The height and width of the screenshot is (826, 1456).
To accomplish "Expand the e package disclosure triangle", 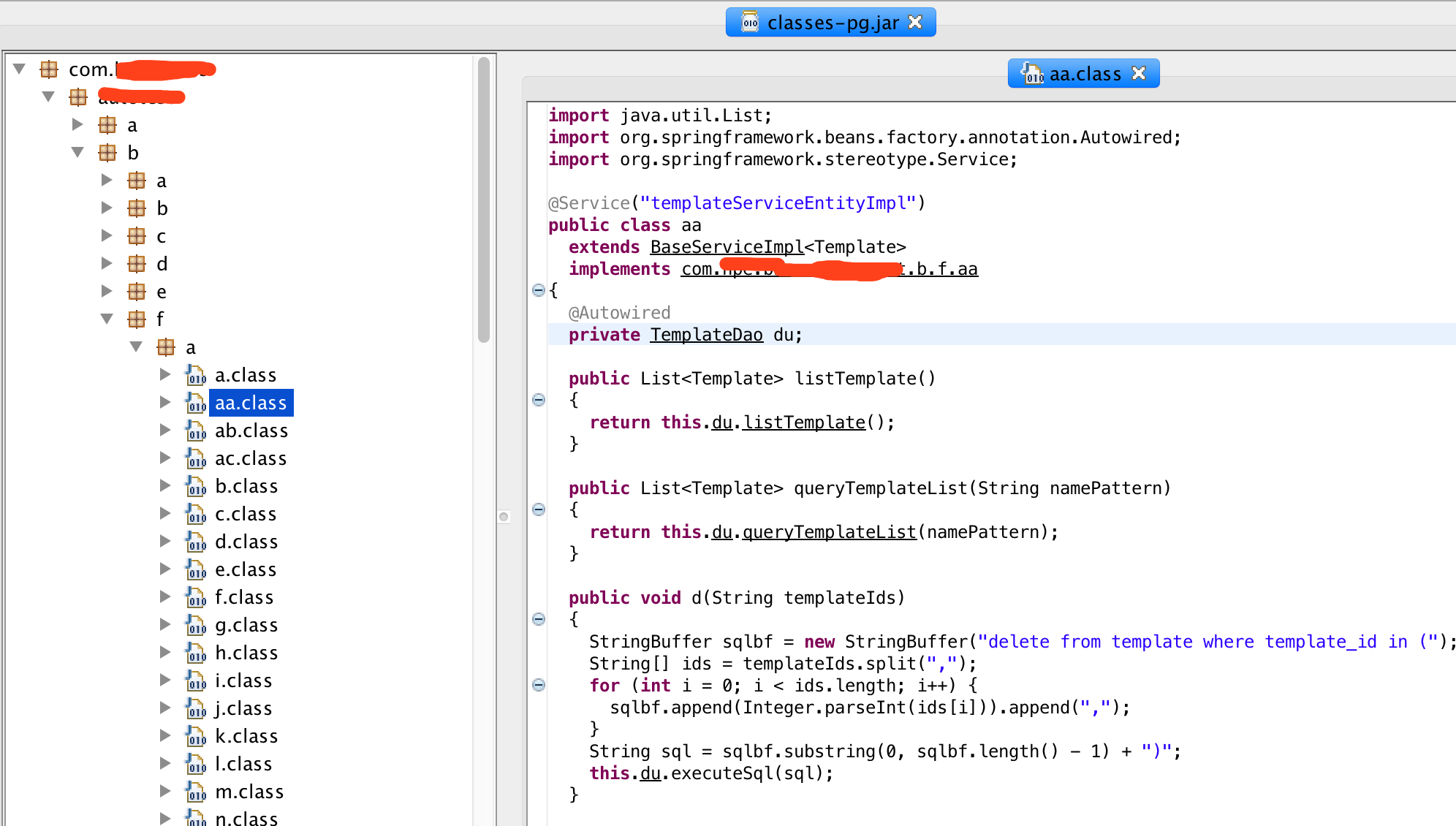I will pos(107,291).
